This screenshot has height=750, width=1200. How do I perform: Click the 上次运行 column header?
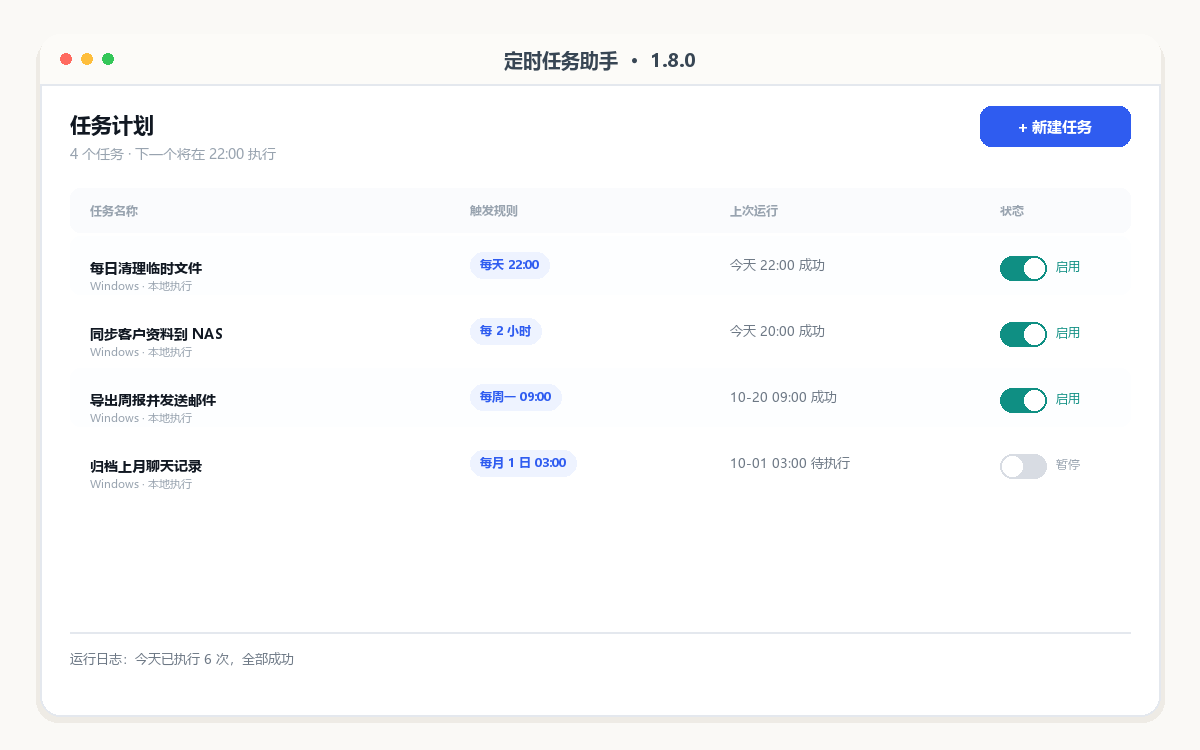click(754, 211)
